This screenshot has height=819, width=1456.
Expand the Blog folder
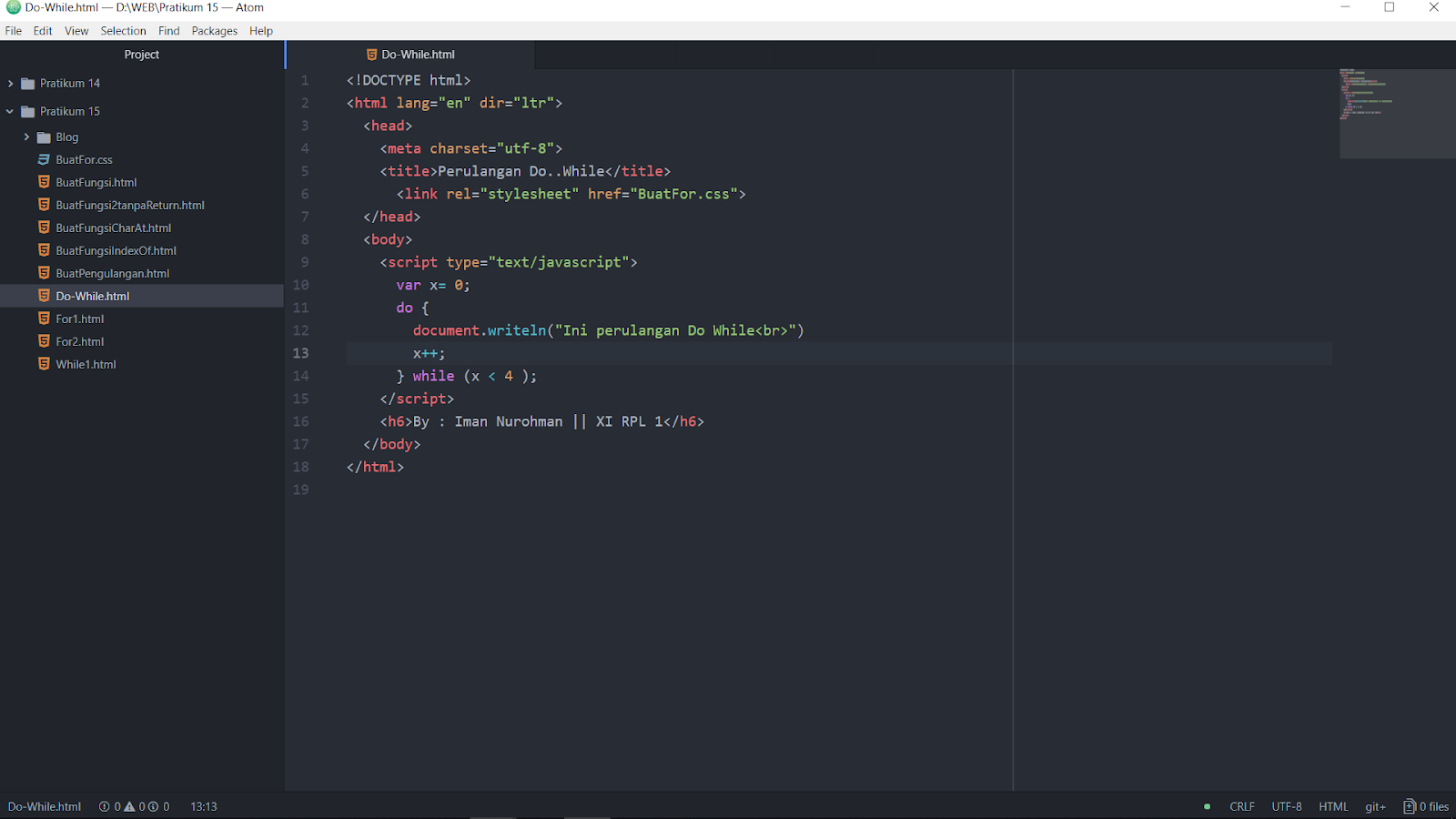click(x=25, y=136)
